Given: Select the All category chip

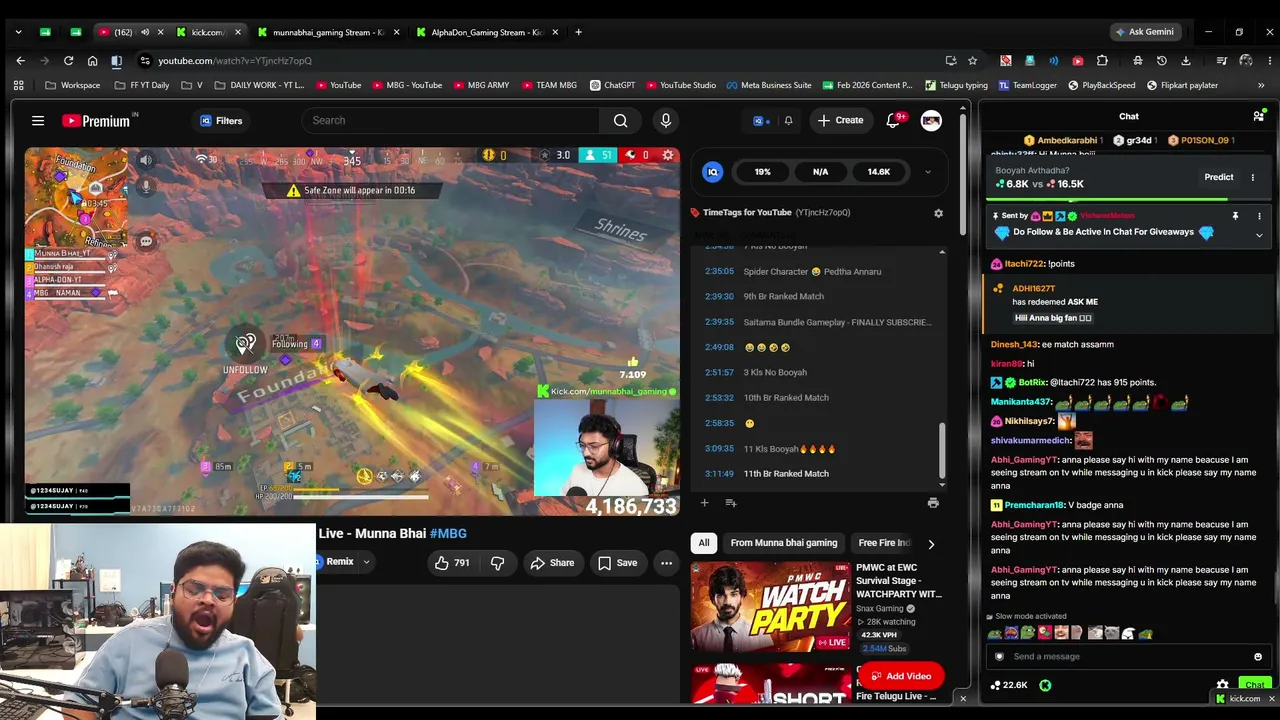Looking at the screenshot, I should click(x=704, y=544).
